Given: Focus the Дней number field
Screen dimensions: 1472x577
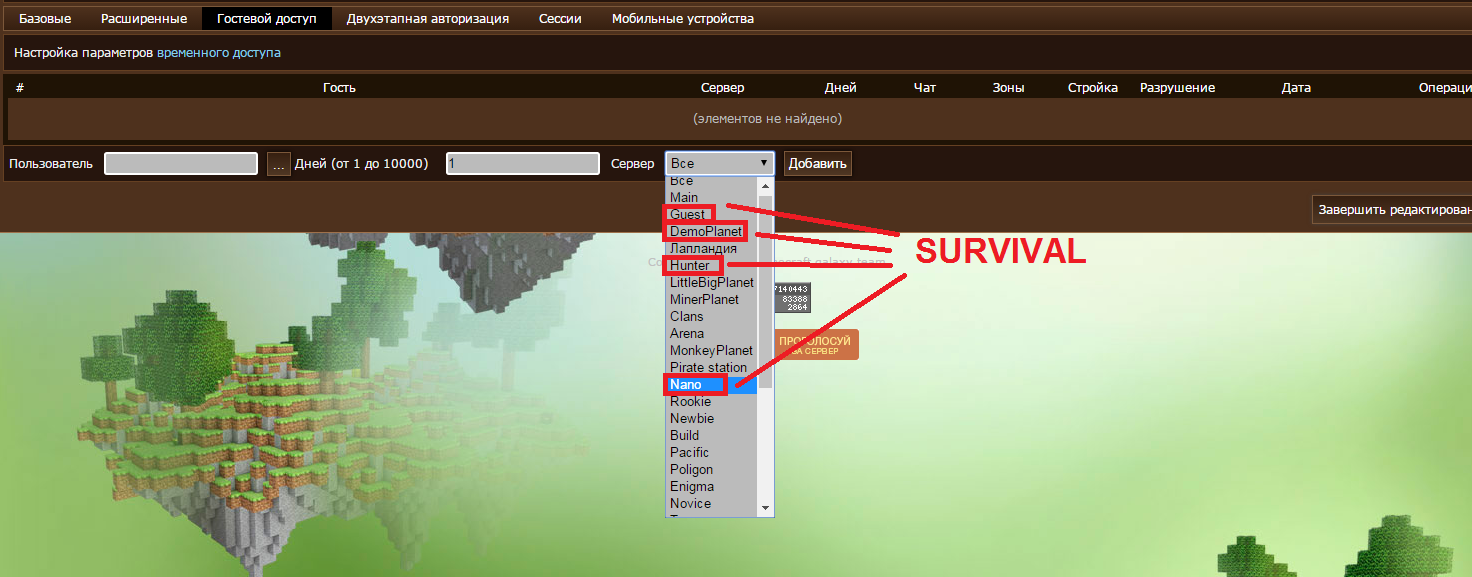Looking at the screenshot, I should pos(523,163).
